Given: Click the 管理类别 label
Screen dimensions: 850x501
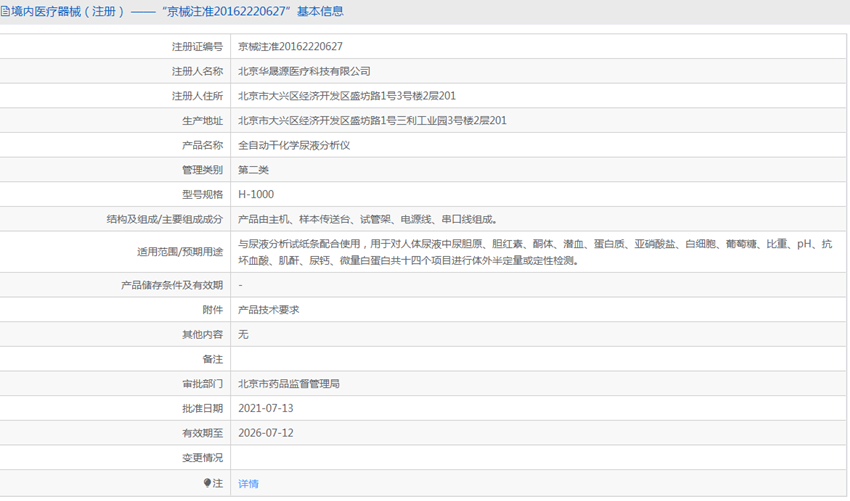Looking at the screenshot, I should (202, 170).
